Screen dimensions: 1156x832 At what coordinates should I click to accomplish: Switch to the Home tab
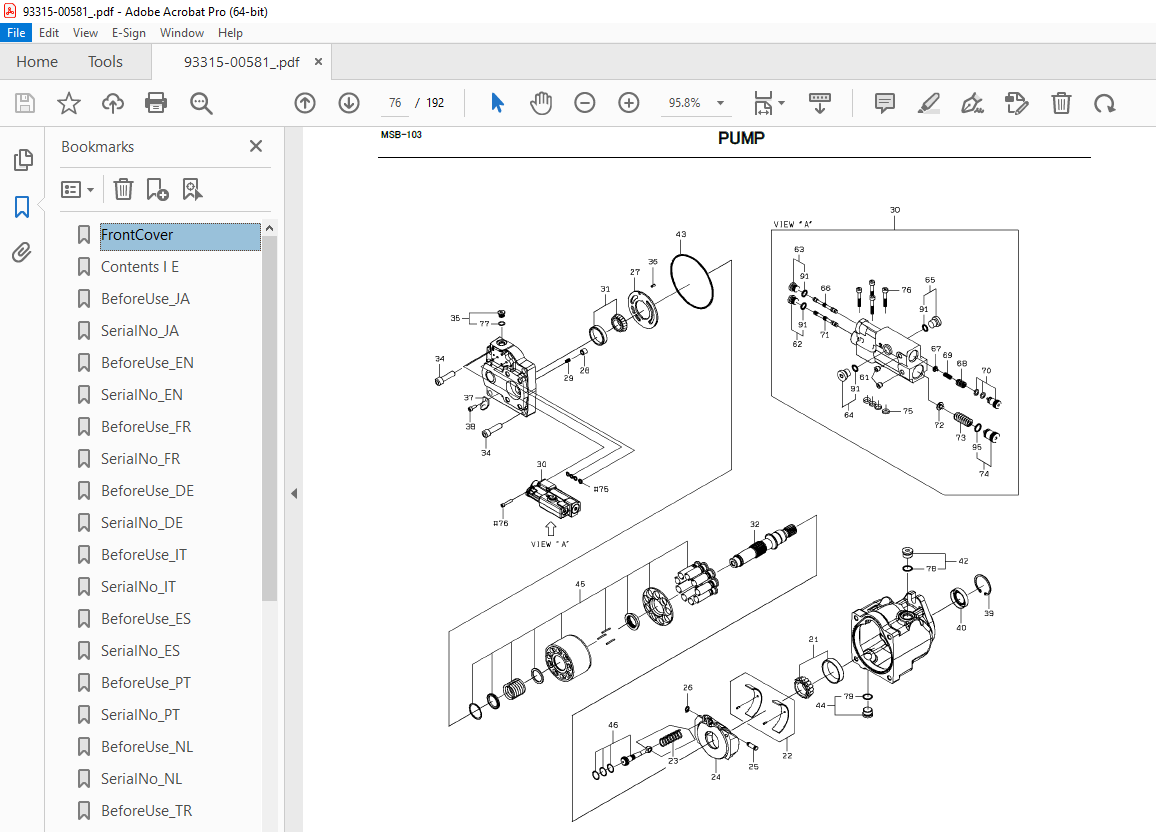pos(37,62)
